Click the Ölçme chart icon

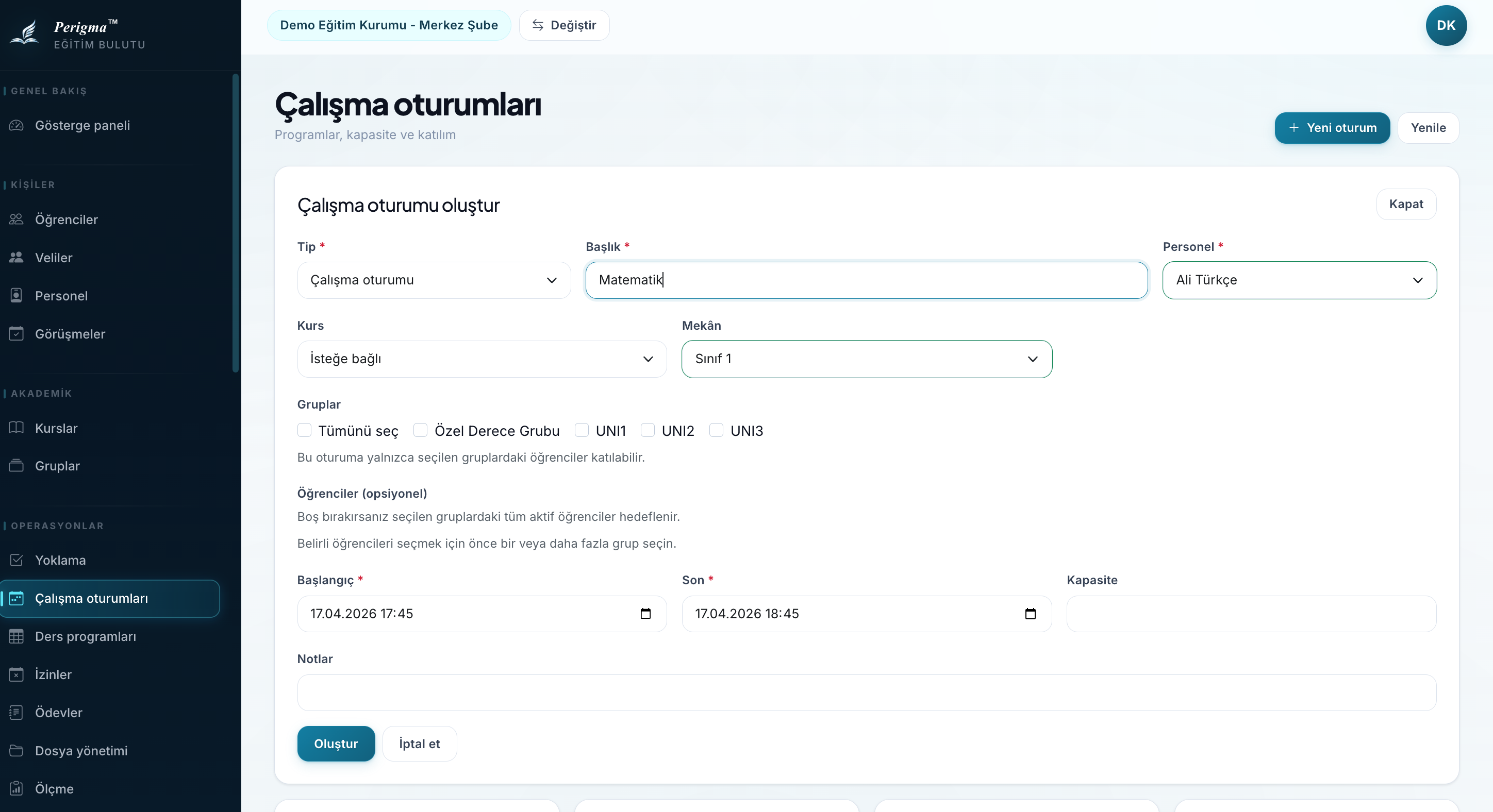point(16,788)
